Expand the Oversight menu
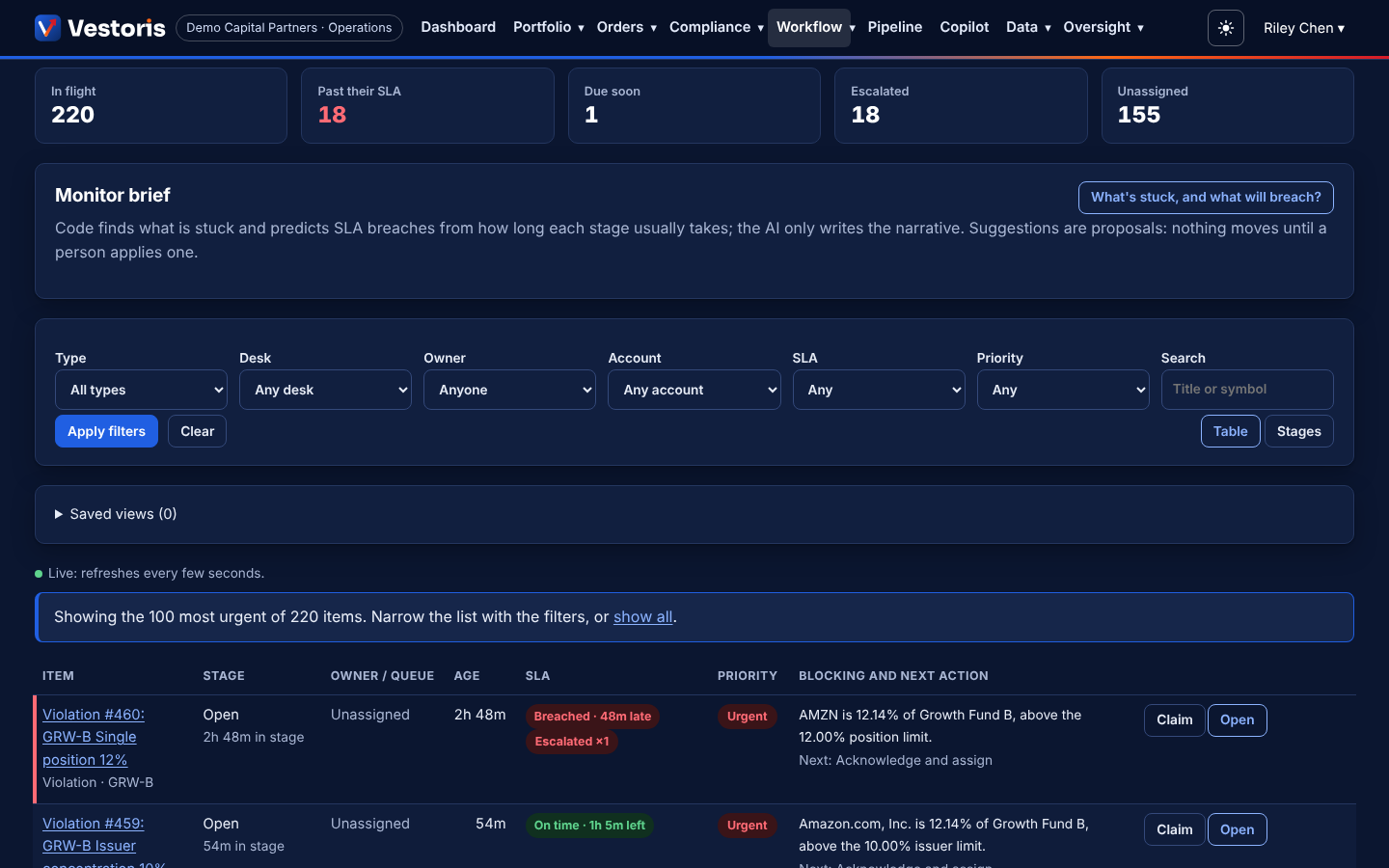This screenshot has height=868, width=1389. pos(1103,27)
